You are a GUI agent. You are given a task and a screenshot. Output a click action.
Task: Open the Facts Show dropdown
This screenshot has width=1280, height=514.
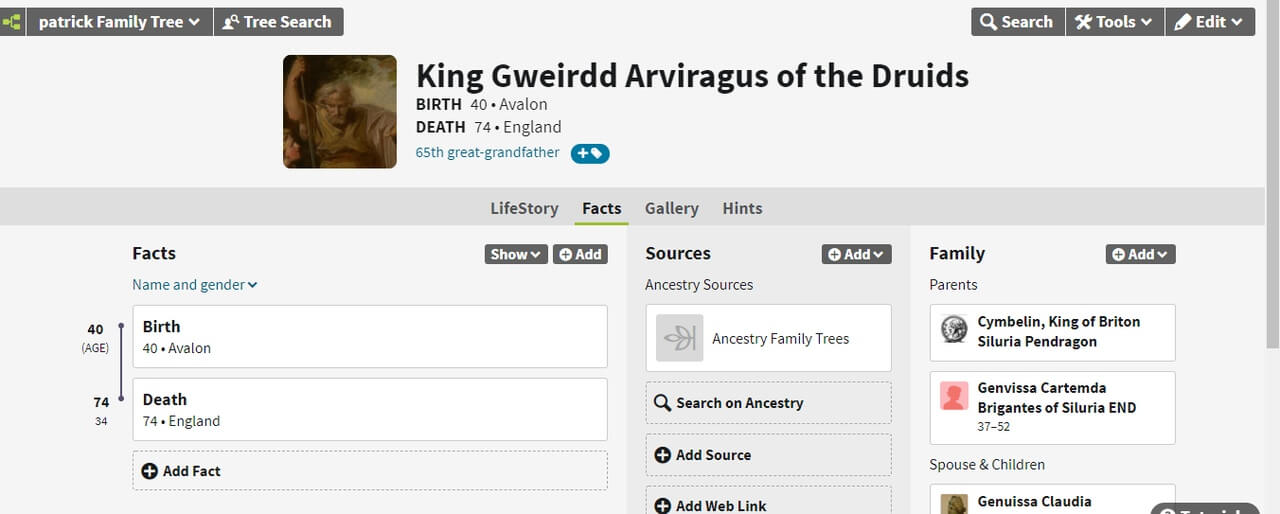tap(516, 254)
